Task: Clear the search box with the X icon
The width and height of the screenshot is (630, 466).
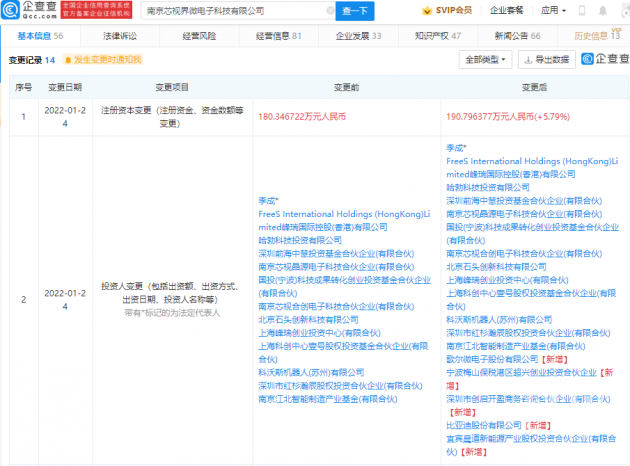Action: pyautogui.click(x=330, y=10)
